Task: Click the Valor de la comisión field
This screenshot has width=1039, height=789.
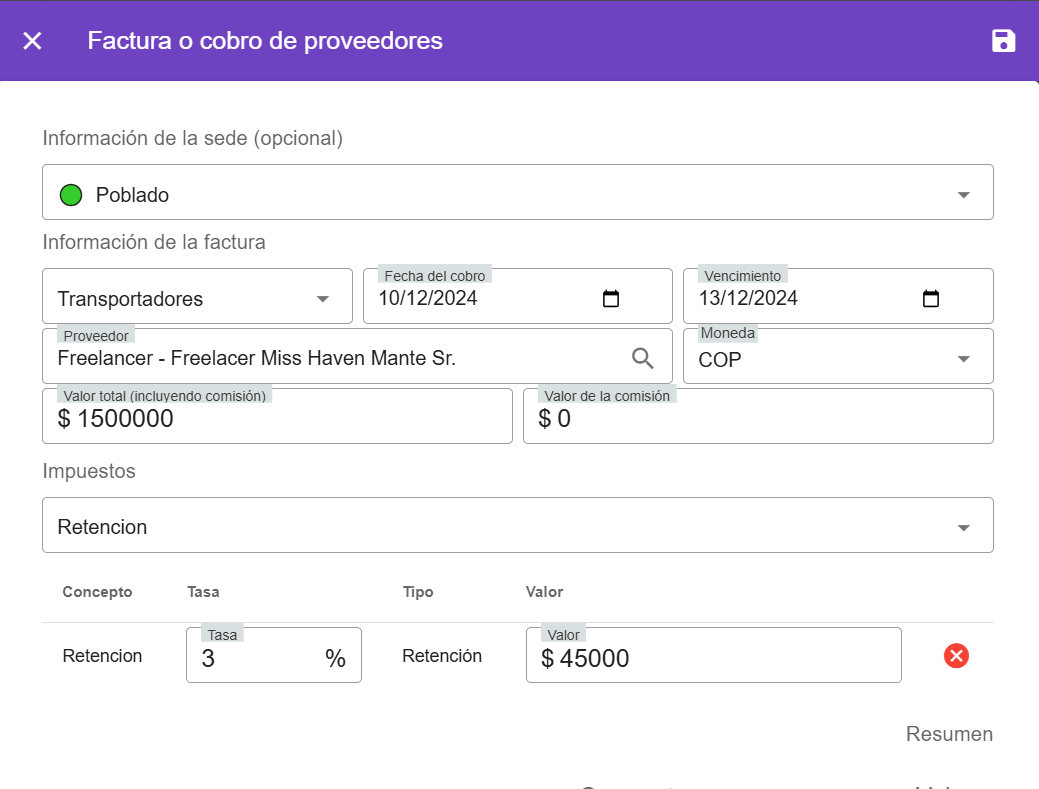Action: click(700, 418)
